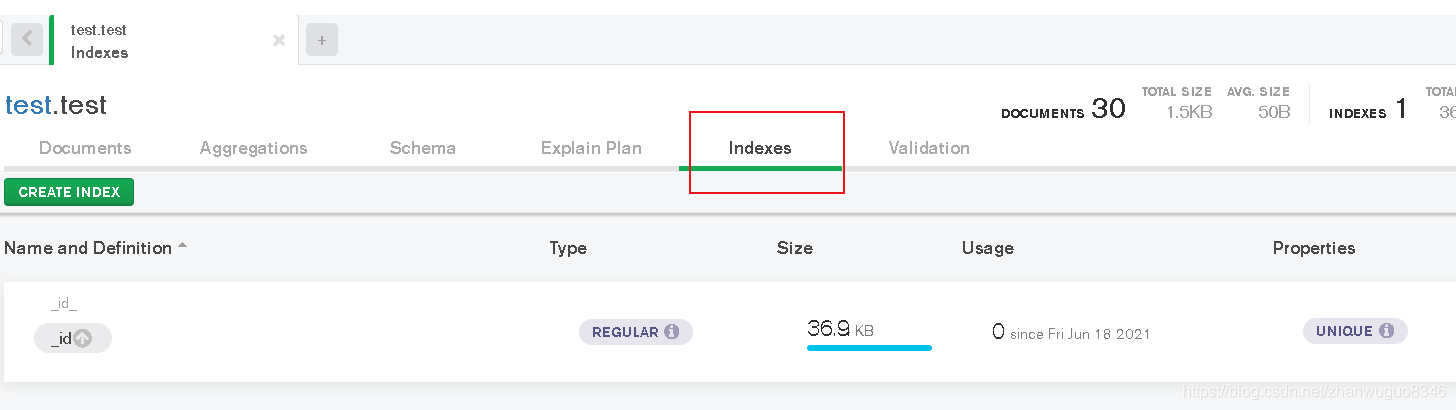Select the Indexes tab
Image resolution: width=1456 pixels, height=410 pixels.
[x=760, y=148]
